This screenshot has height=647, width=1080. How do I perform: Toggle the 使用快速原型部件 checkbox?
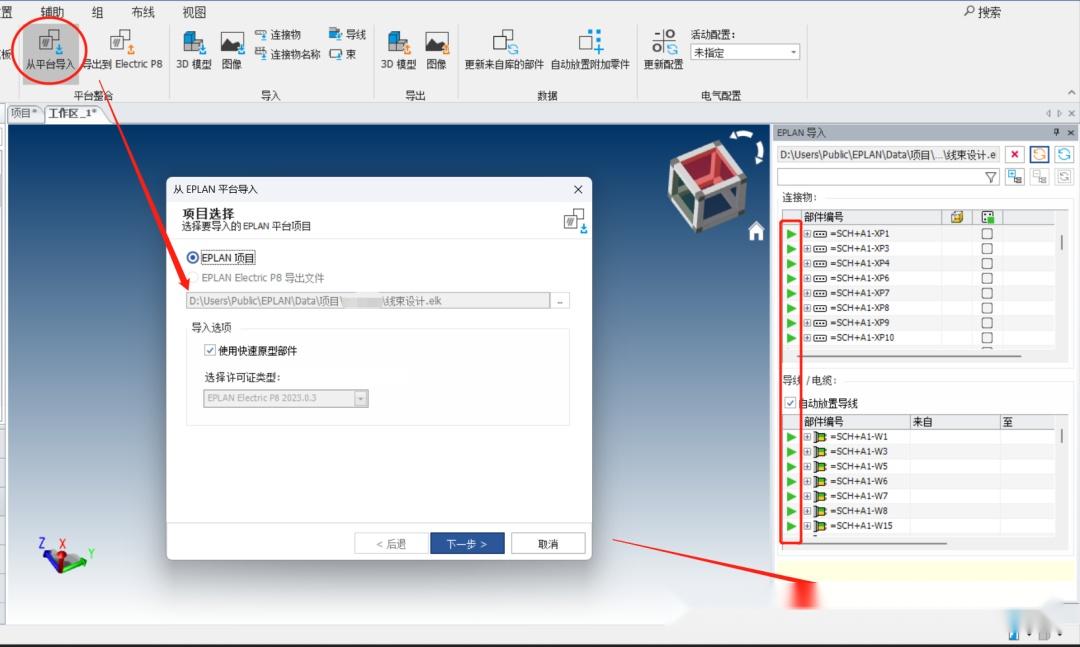[x=209, y=350]
